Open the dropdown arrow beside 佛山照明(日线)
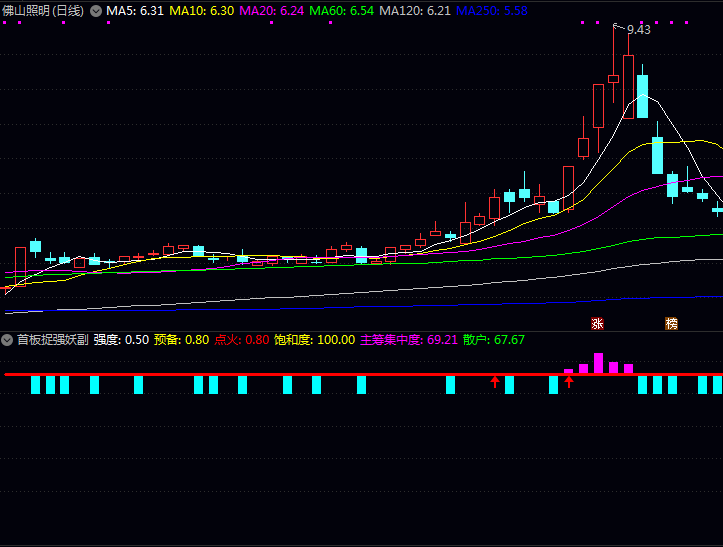The height and width of the screenshot is (547, 723). pyautogui.click(x=96, y=11)
